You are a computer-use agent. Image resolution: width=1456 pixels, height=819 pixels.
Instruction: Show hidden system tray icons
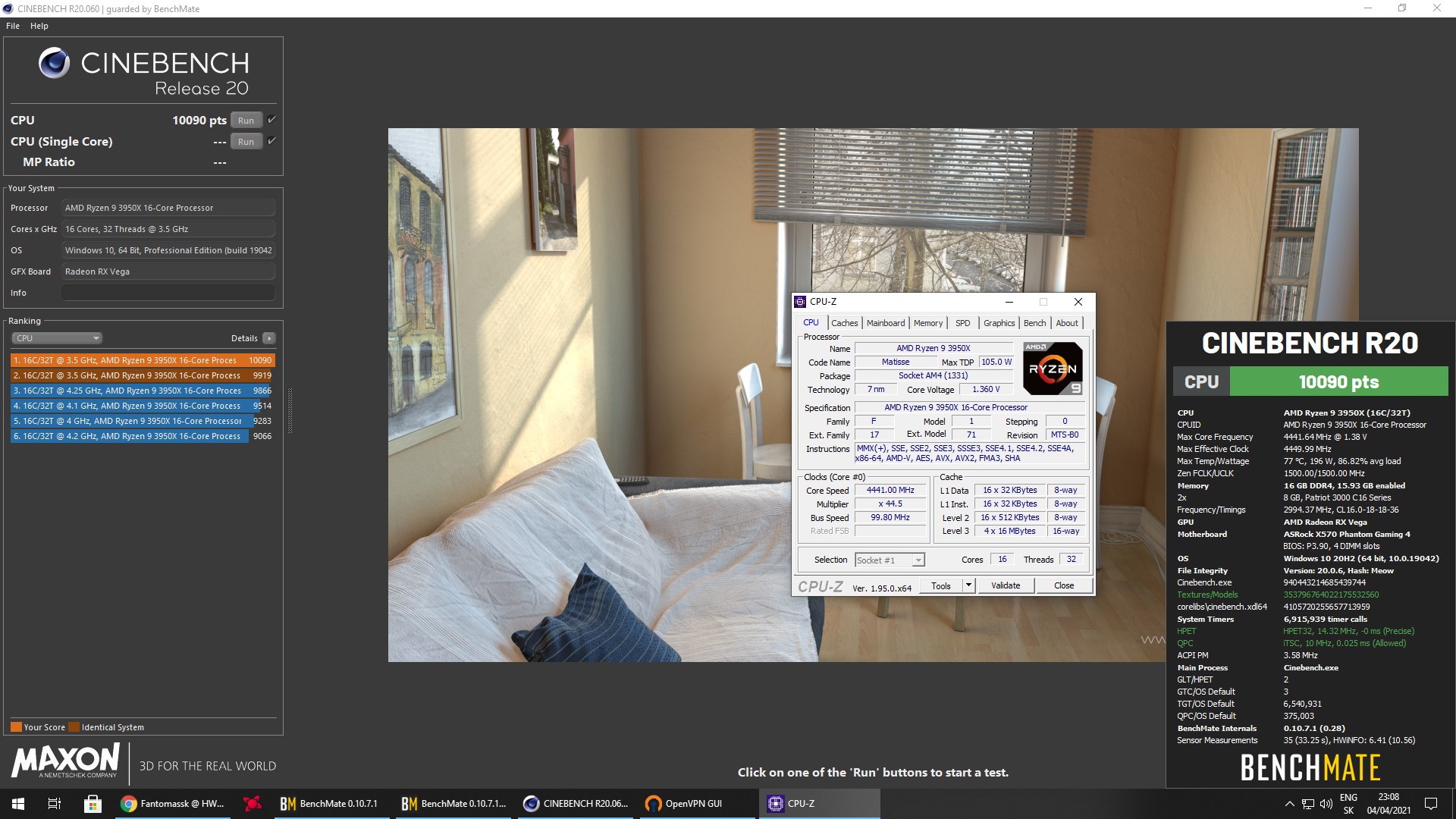(x=1289, y=804)
